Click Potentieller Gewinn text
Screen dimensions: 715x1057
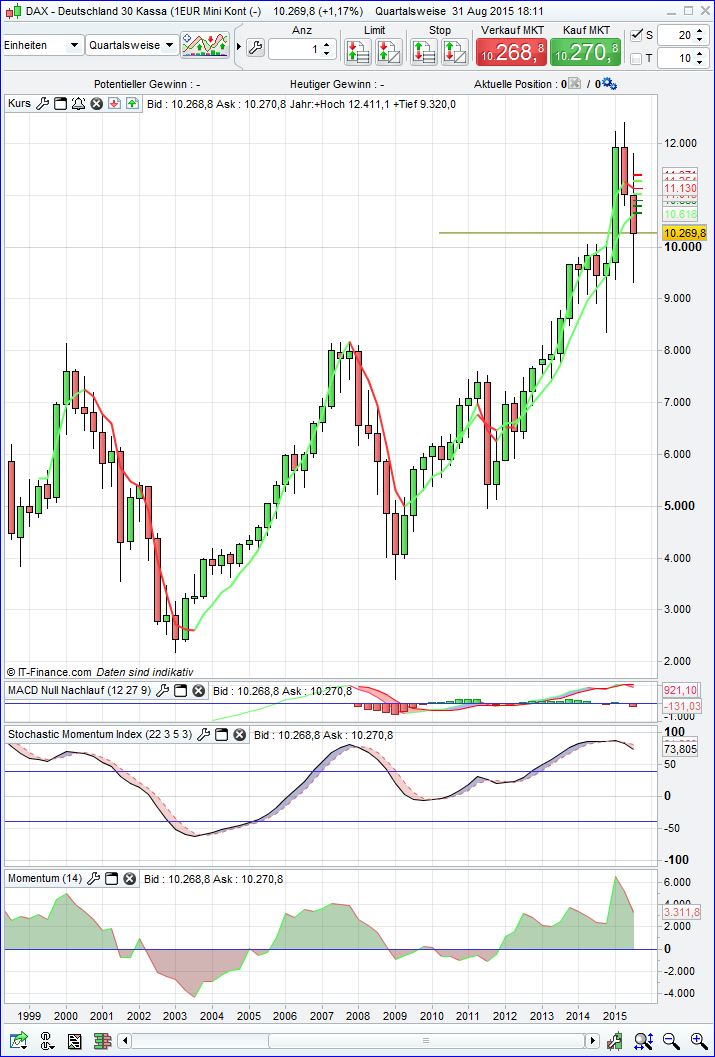(147, 84)
